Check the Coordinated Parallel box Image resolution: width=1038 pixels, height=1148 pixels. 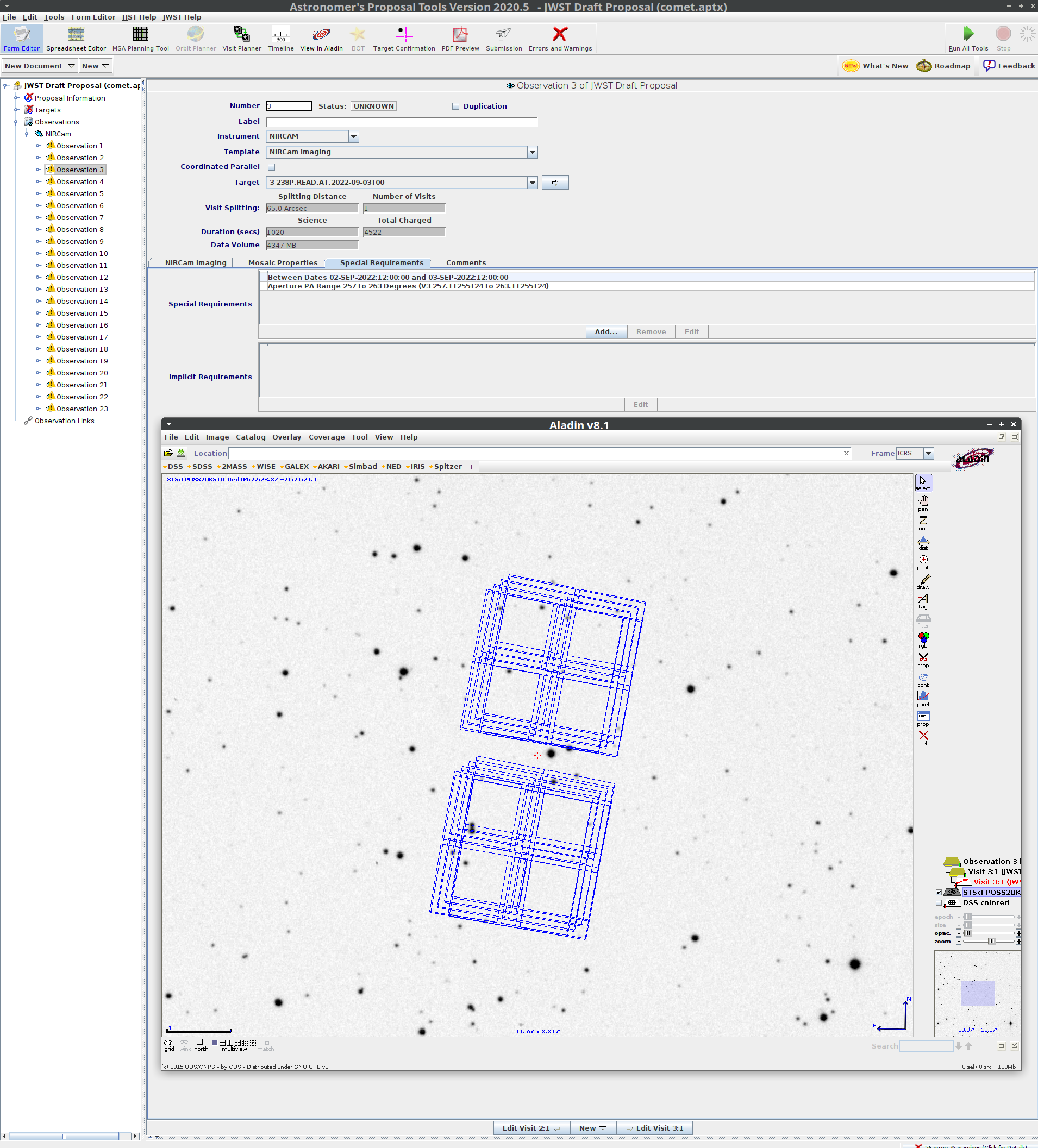click(x=272, y=167)
